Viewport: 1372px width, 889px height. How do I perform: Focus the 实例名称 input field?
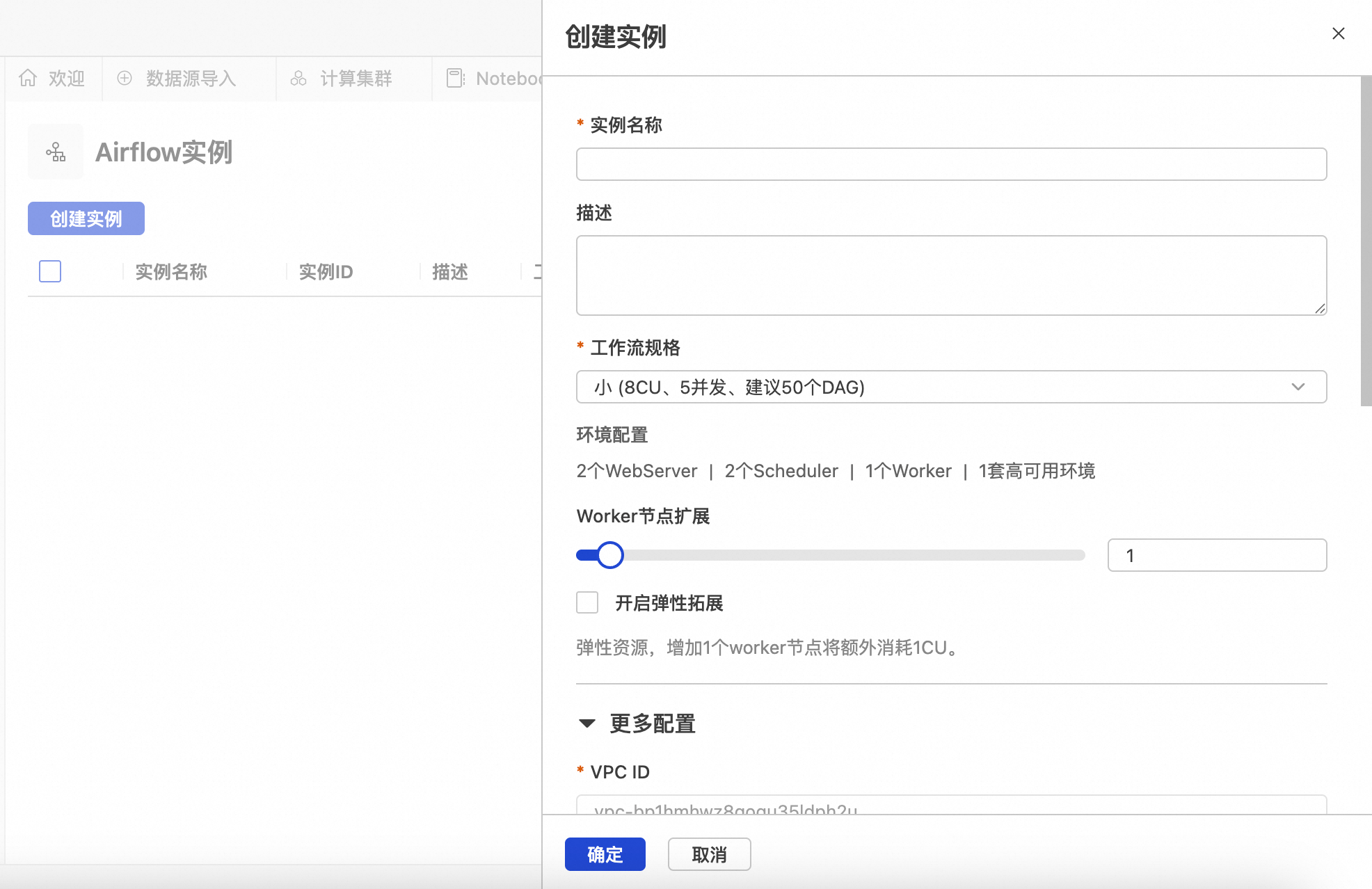point(951,164)
